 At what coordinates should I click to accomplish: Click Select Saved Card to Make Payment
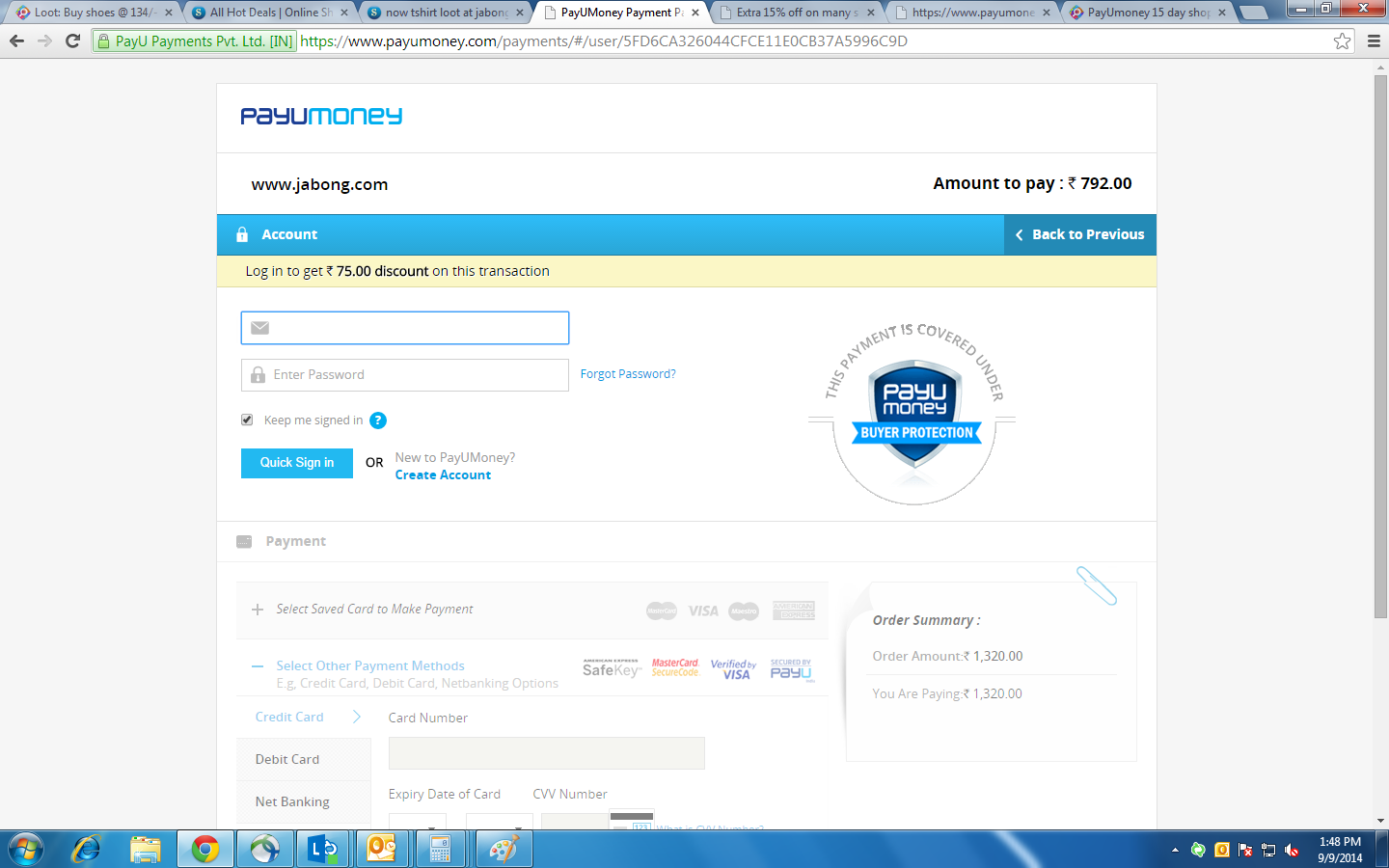(374, 610)
